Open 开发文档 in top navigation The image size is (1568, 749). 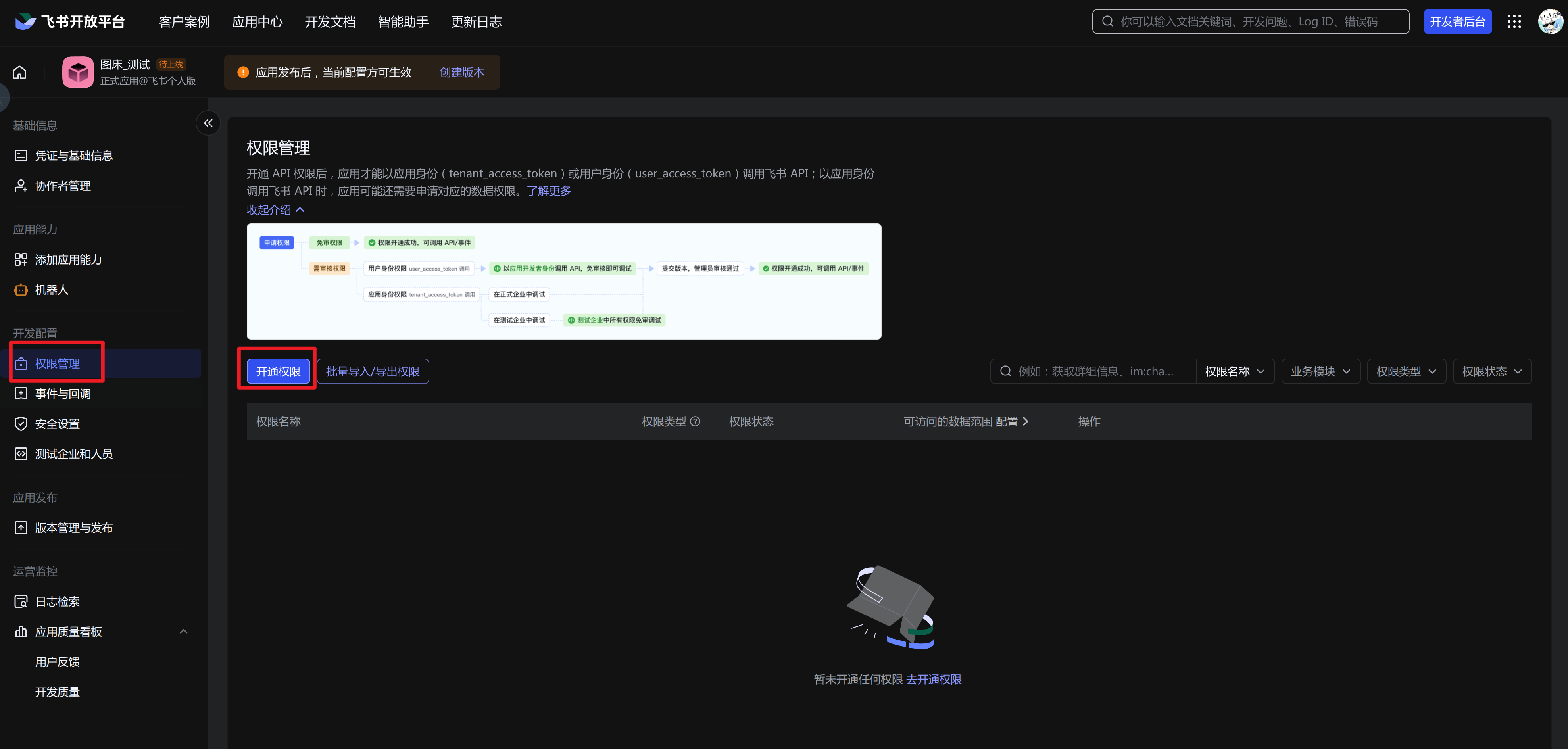331,22
